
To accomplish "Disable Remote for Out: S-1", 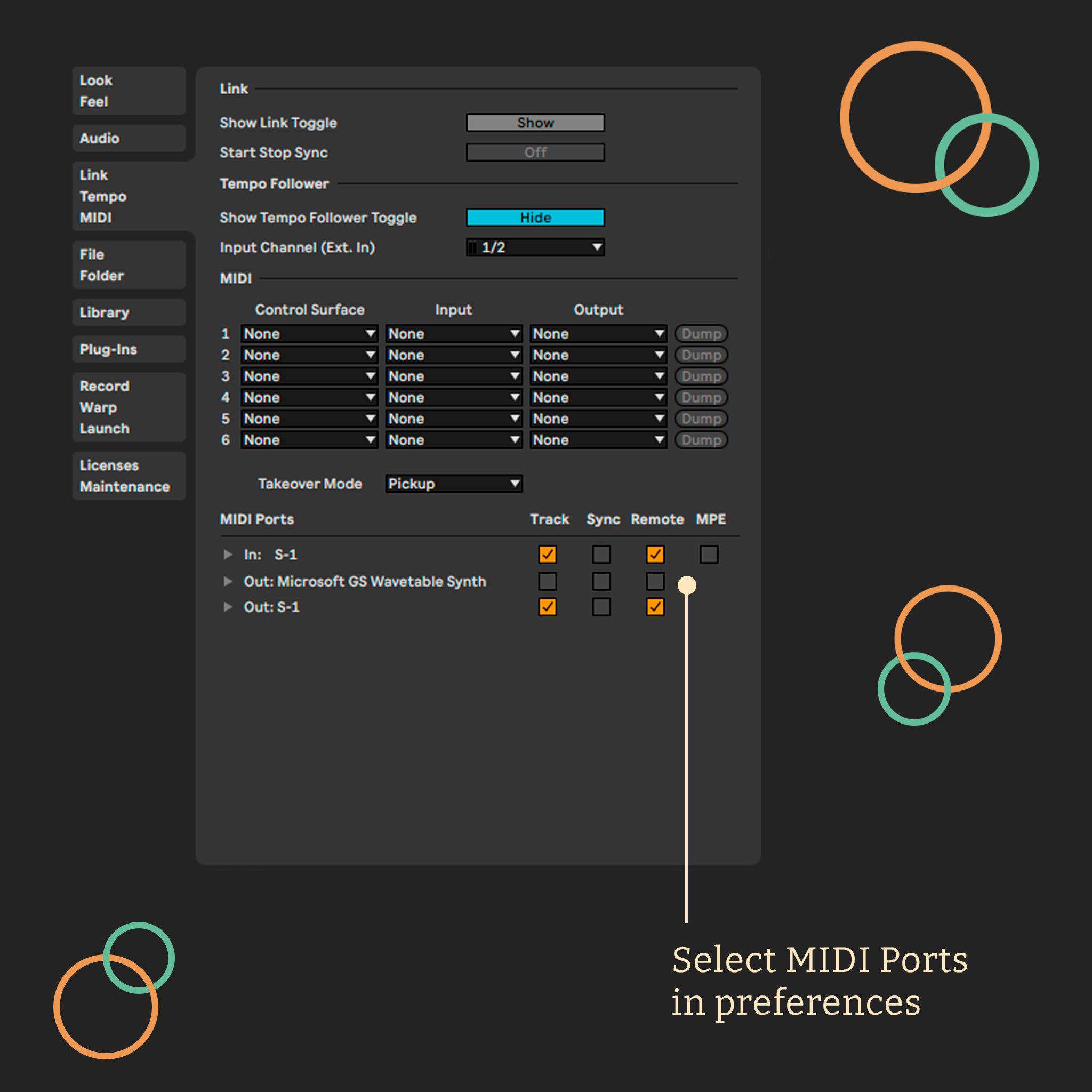I will [655, 606].
